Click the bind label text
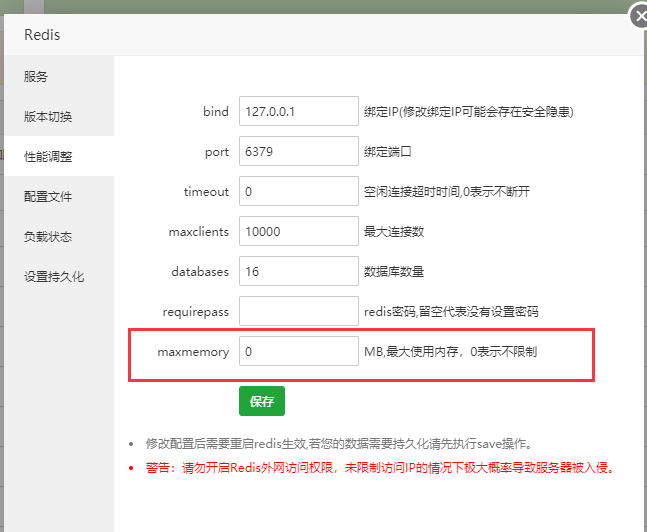The height and width of the screenshot is (532, 647). tap(216, 111)
